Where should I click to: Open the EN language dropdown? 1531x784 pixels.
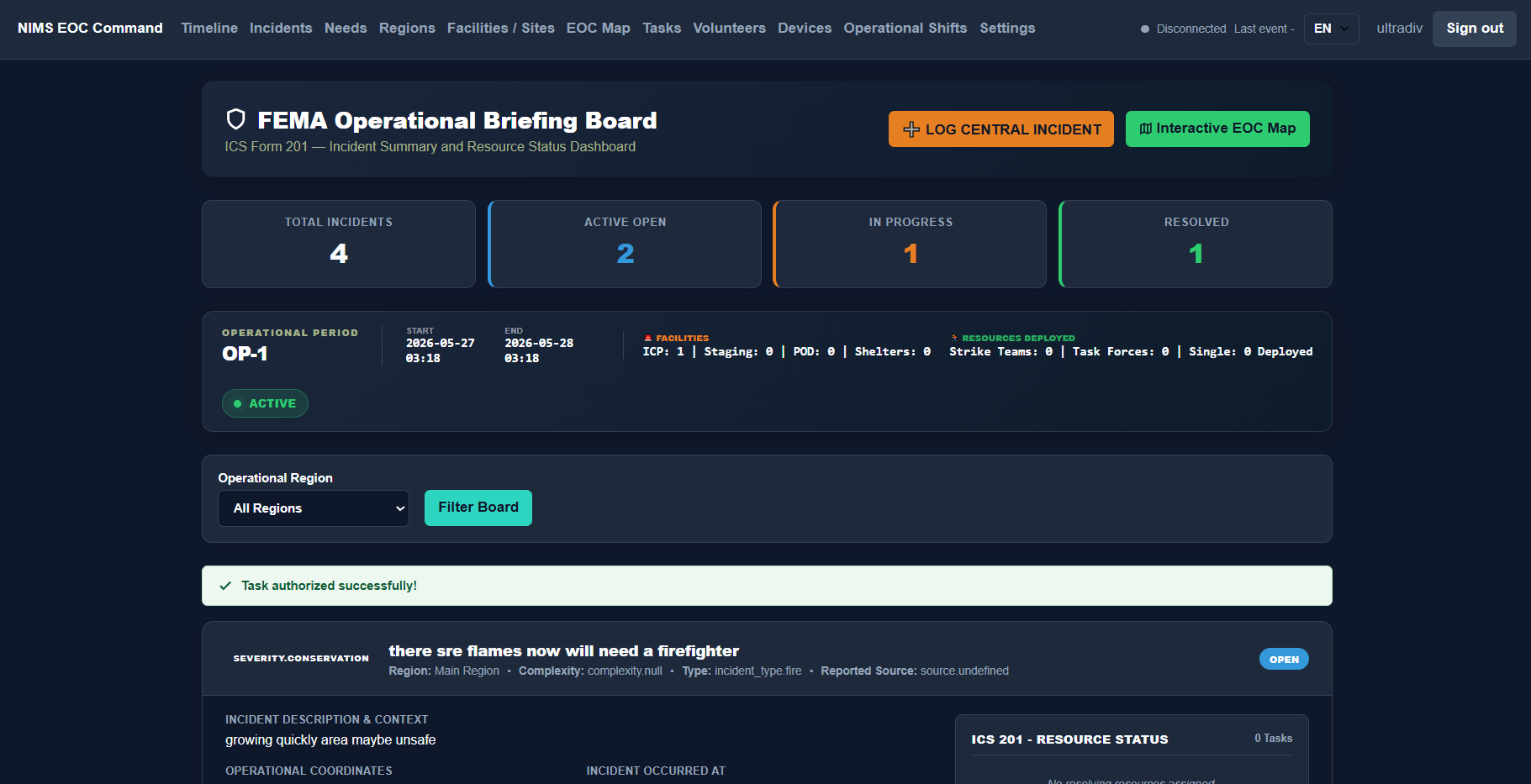(x=1331, y=29)
